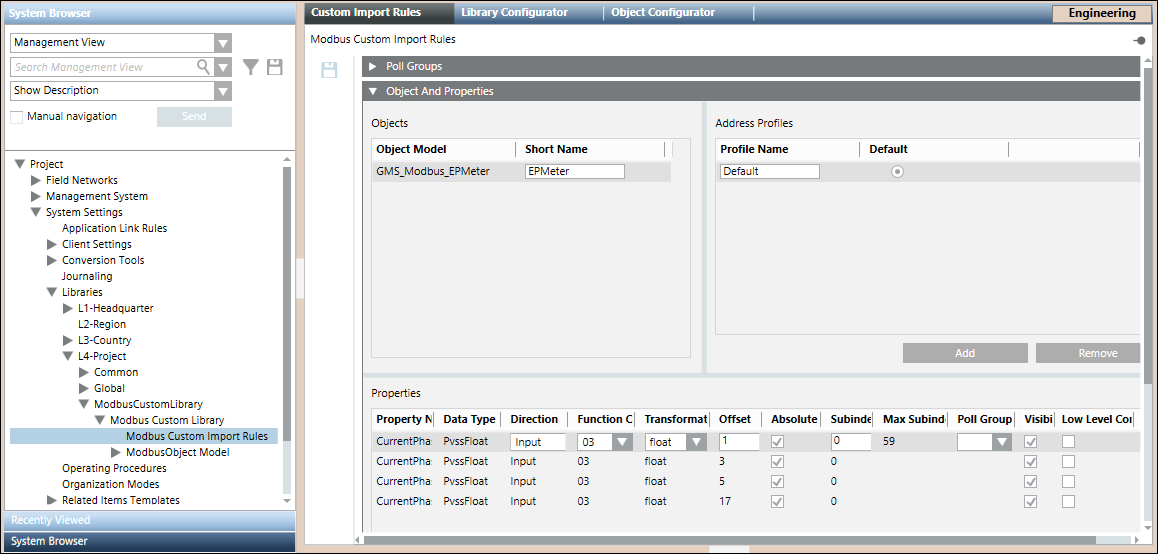Click the save icon beside the filter funnel
The width and height of the screenshot is (1158, 554).
point(275,67)
